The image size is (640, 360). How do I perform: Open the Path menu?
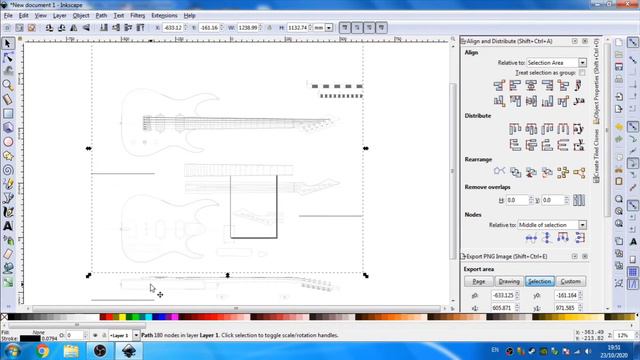[101, 16]
